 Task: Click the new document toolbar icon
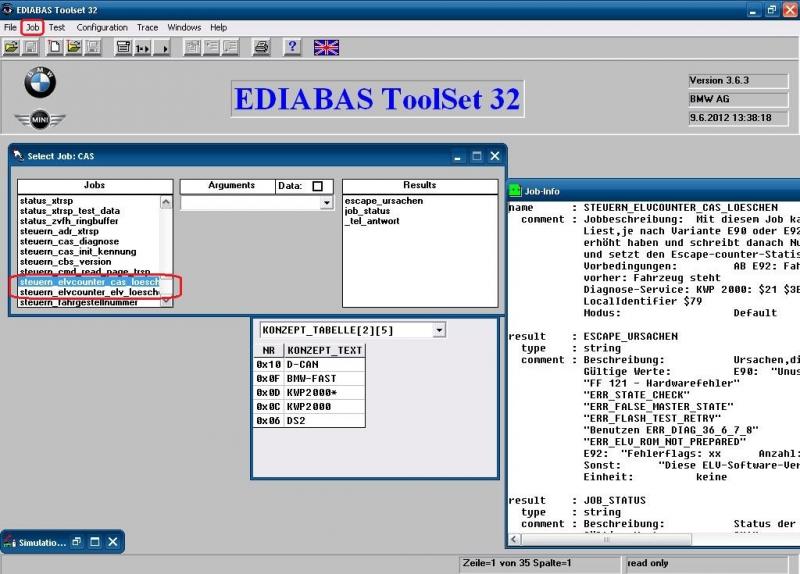point(55,47)
